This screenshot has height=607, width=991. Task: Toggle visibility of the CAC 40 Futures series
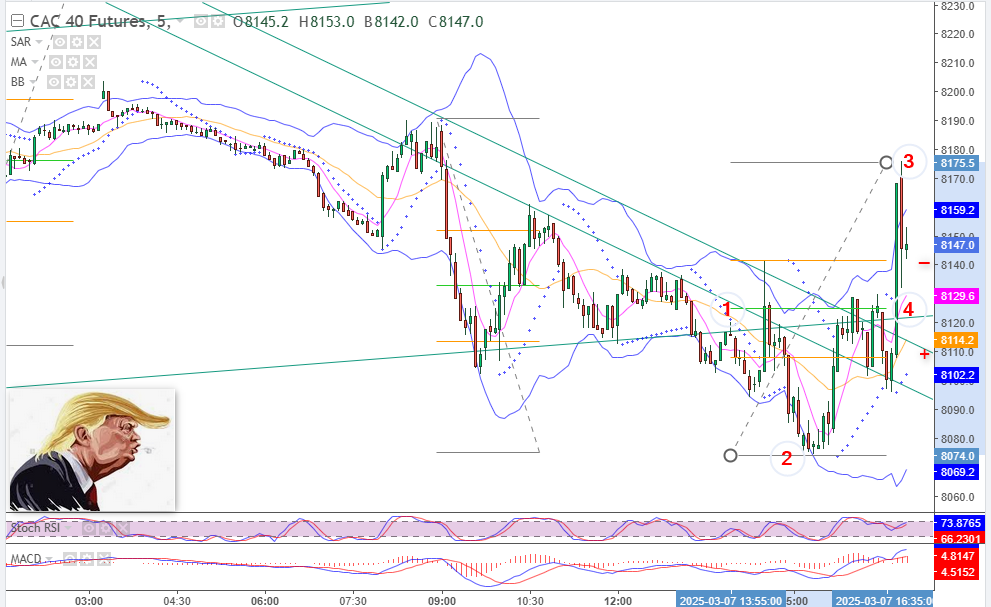201,21
